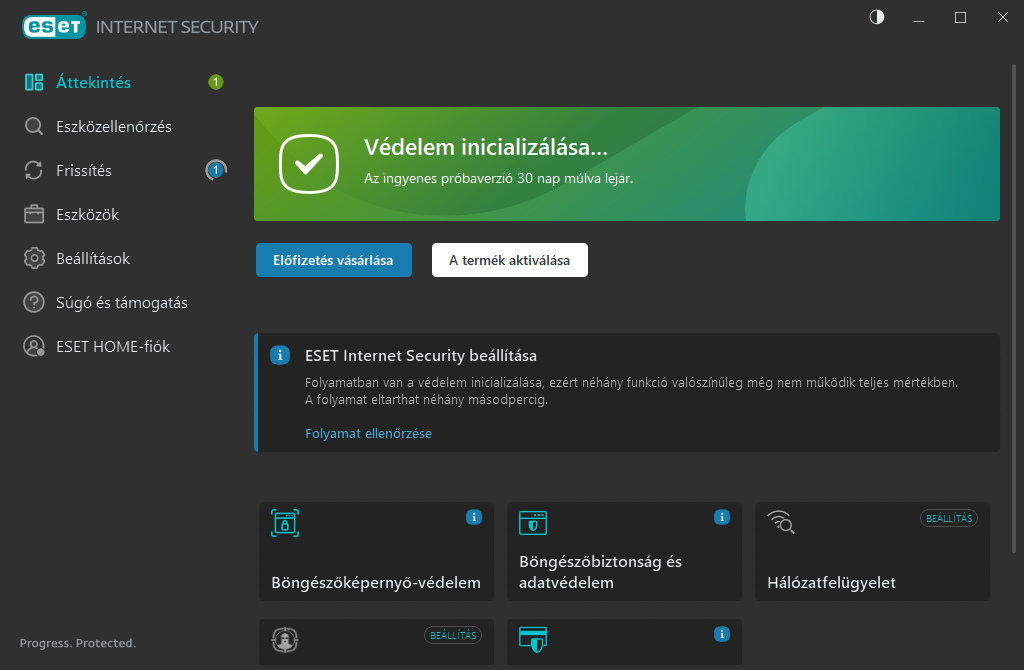
Task: Click the Wi-Fi magnifier icon on Hálózatfelügyelet tile
Action: (781, 522)
